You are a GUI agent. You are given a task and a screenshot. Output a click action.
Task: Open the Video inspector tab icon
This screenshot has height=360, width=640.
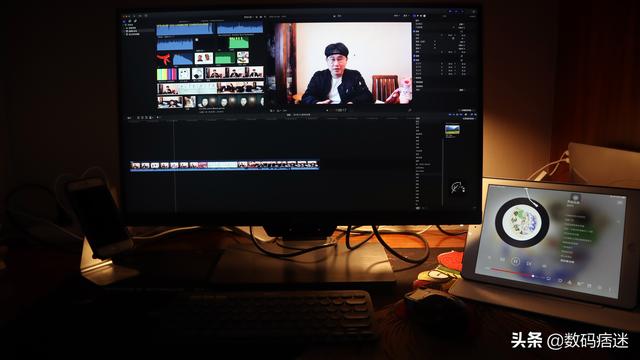[x=414, y=16]
